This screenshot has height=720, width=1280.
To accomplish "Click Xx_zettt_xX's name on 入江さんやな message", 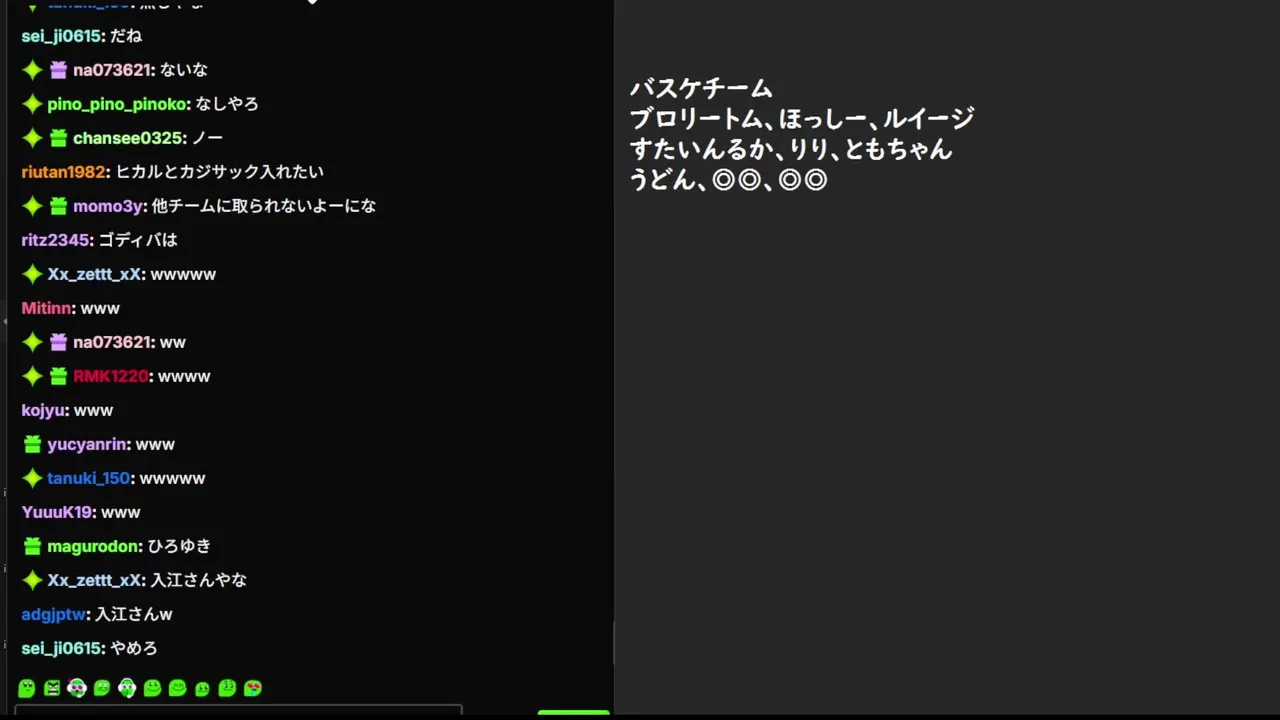I will (x=94, y=580).
